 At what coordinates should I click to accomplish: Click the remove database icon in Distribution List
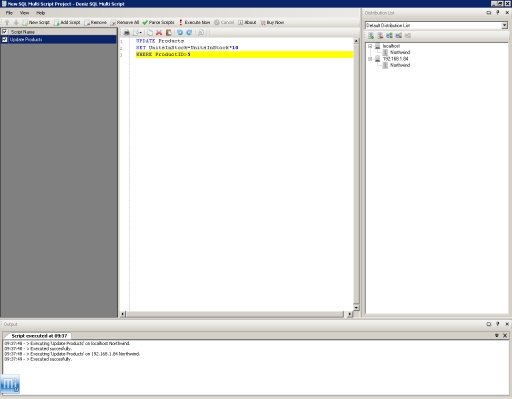click(399, 36)
